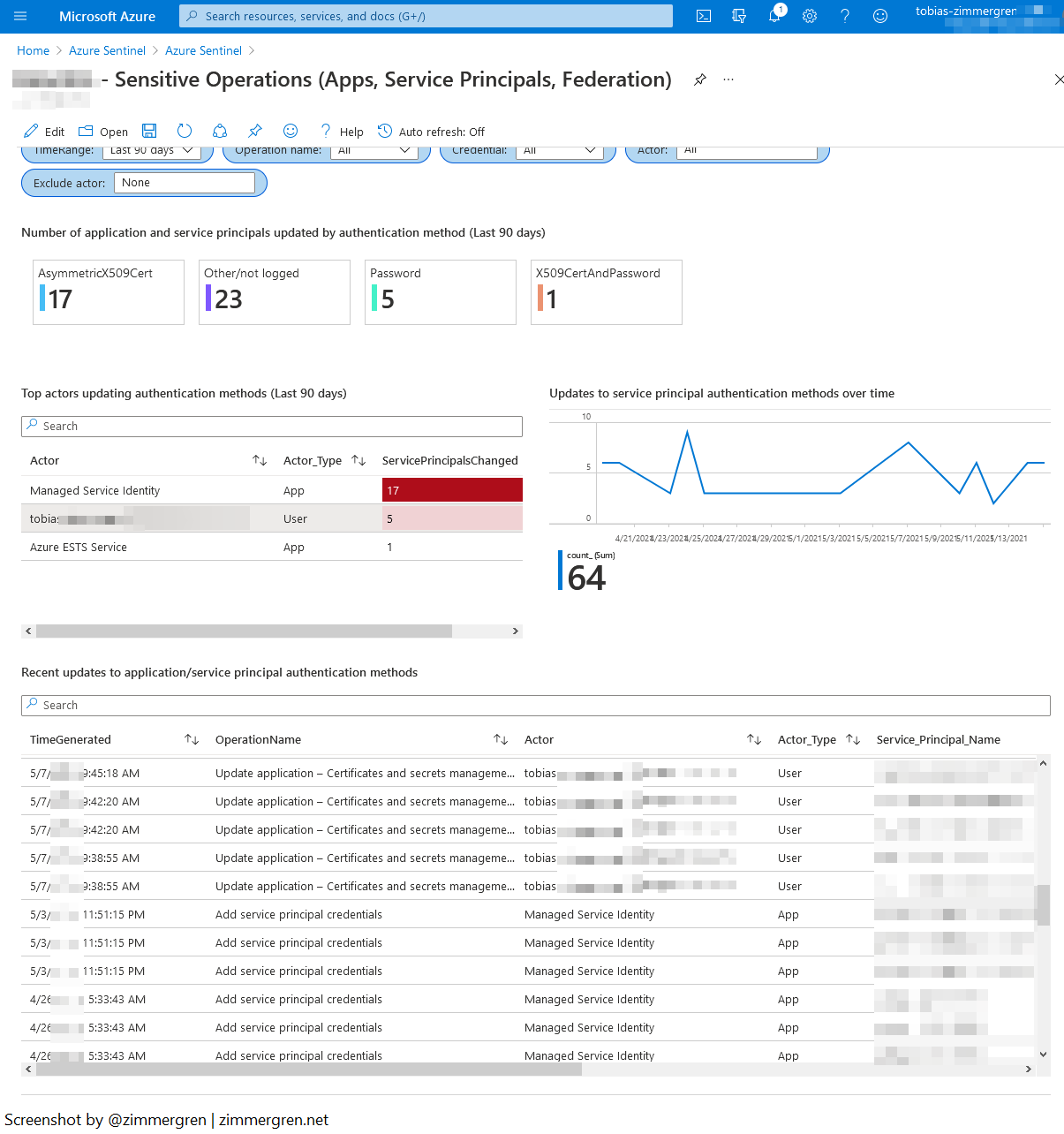Open the Azure portal hamburger menu
This screenshot has width=1064, height=1134.
(20, 16)
